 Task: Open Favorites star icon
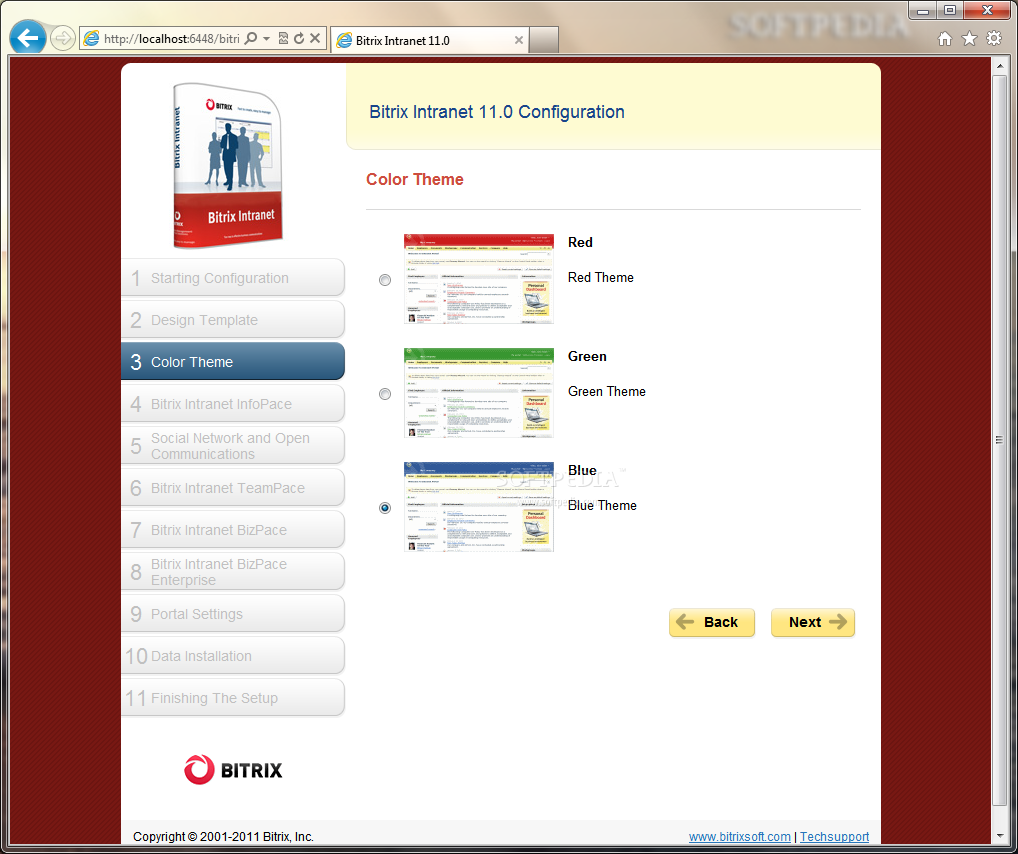(x=969, y=39)
